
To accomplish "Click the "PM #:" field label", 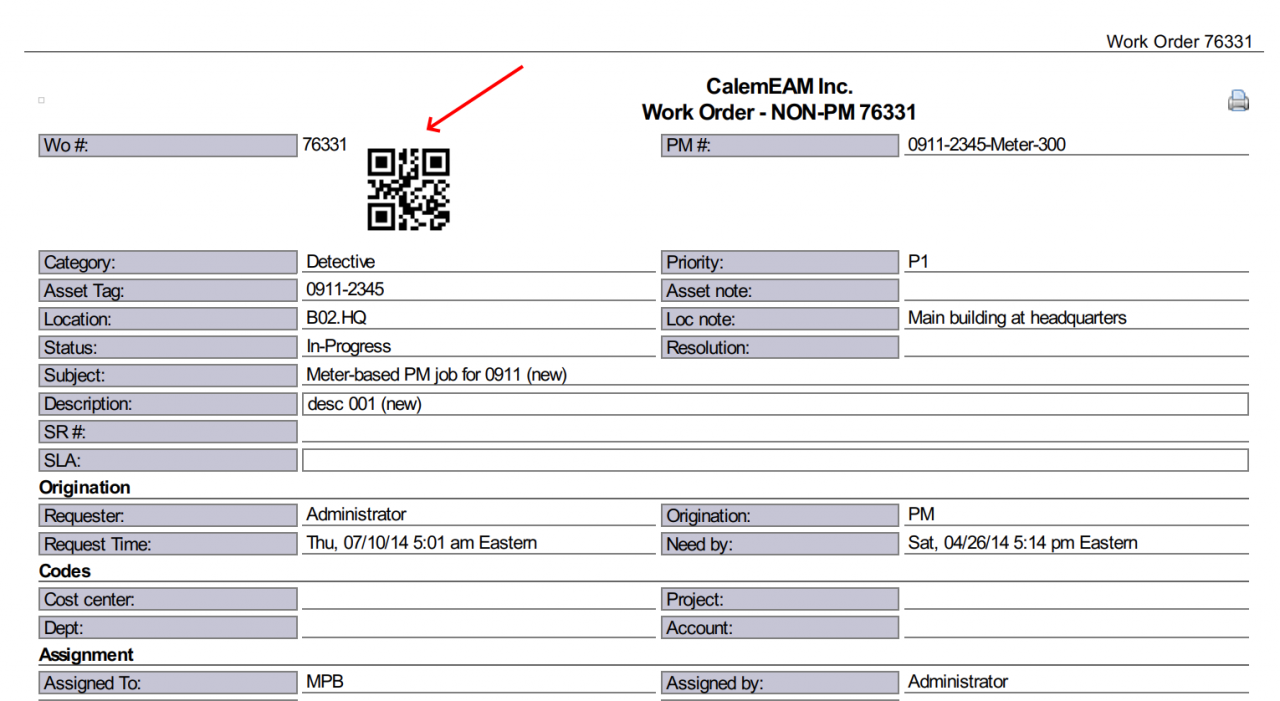I will 780,146.
